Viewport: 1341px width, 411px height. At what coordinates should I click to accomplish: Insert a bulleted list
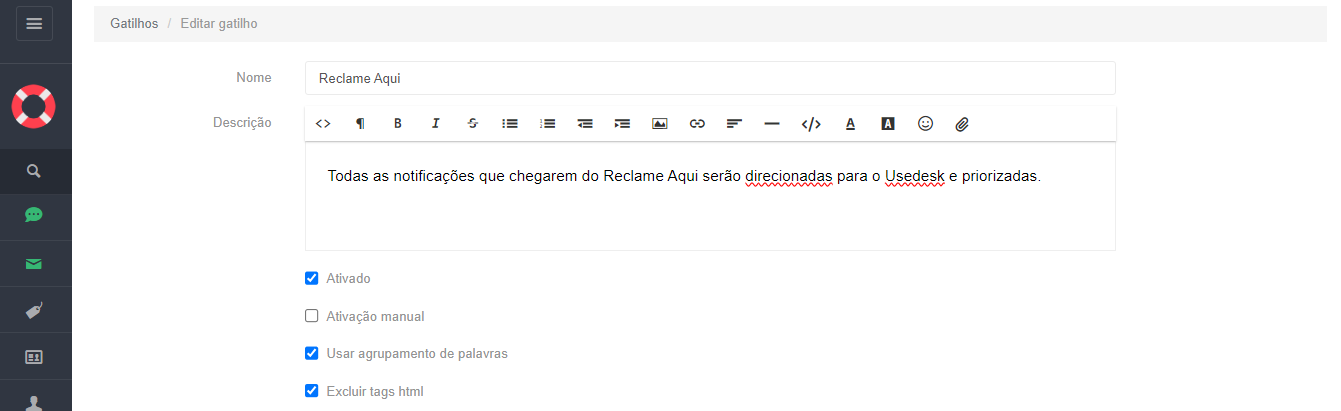[x=510, y=124]
